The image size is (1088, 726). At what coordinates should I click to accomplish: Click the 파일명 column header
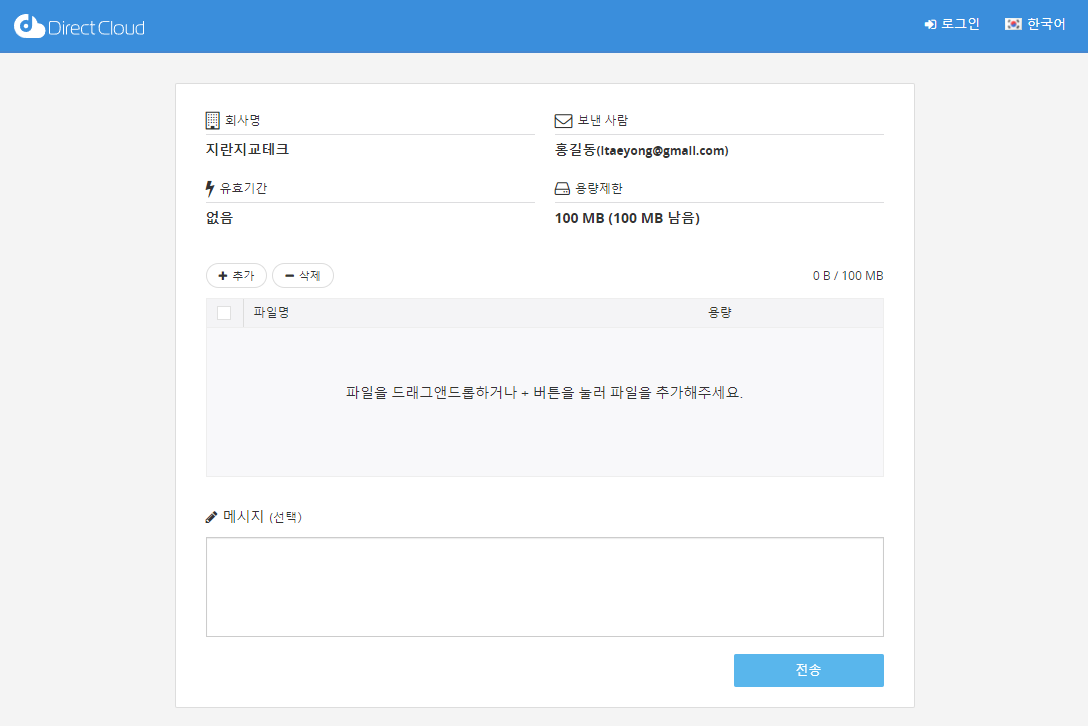click(x=272, y=313)
